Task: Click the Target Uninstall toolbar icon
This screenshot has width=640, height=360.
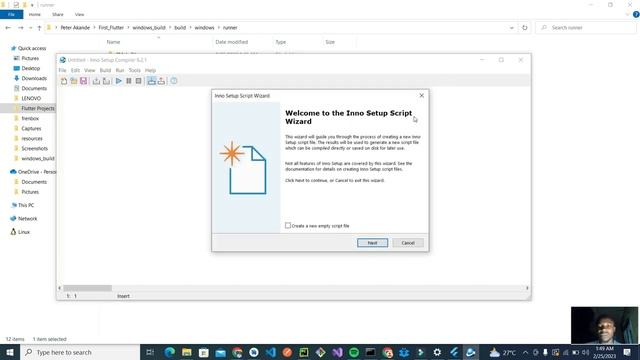Action: 161,81
